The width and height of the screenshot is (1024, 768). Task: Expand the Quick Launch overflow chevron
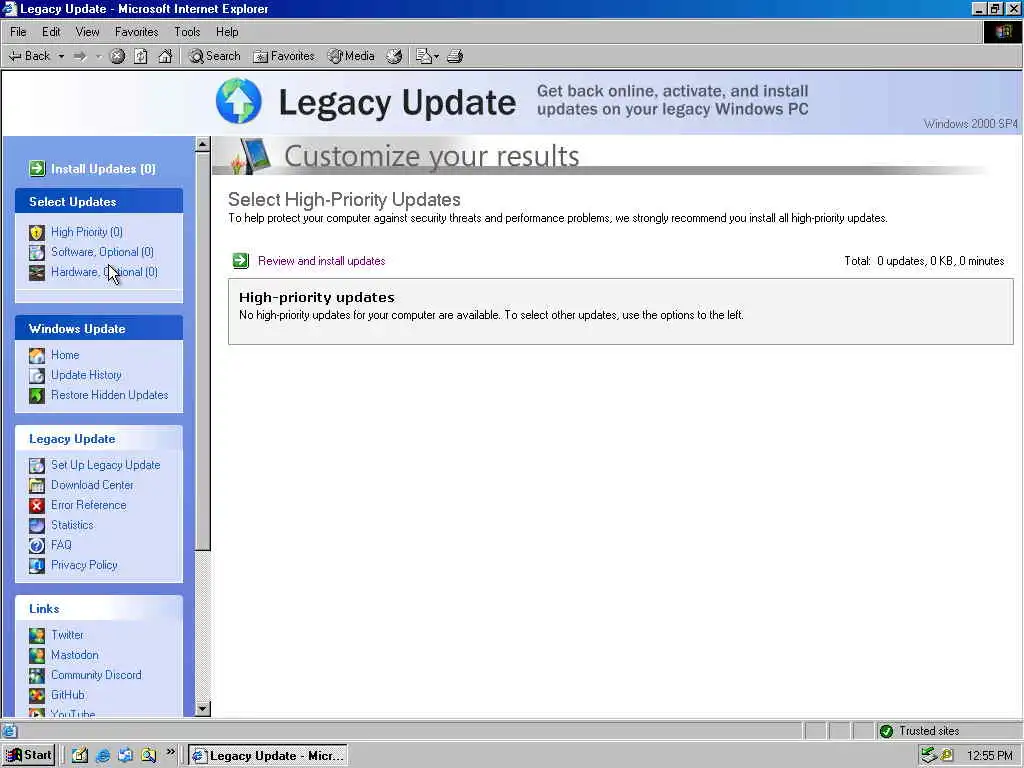[170, 752]
